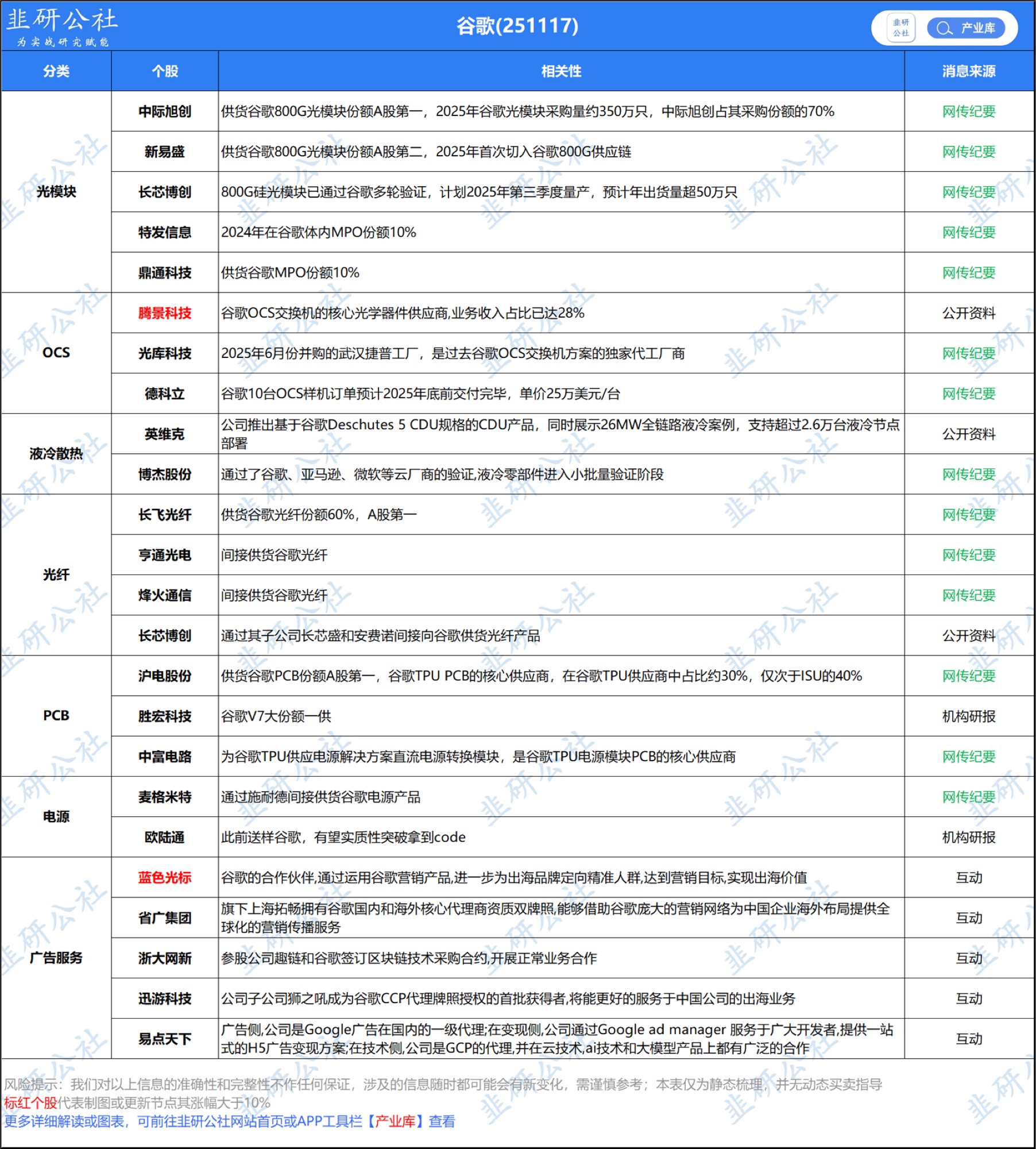Click the 沪电股份 stock name
Screen dimensions: 1036x1149
165,676
